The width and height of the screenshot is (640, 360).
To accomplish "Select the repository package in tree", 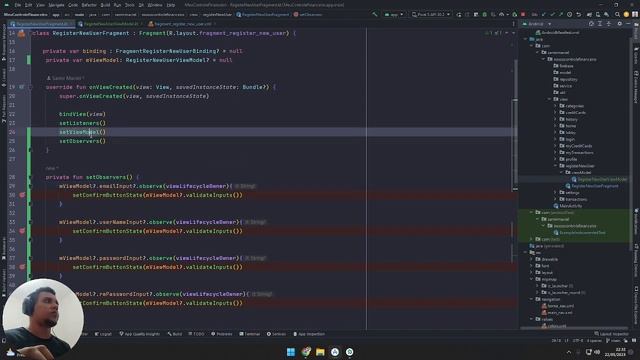I will pos(565,79).
